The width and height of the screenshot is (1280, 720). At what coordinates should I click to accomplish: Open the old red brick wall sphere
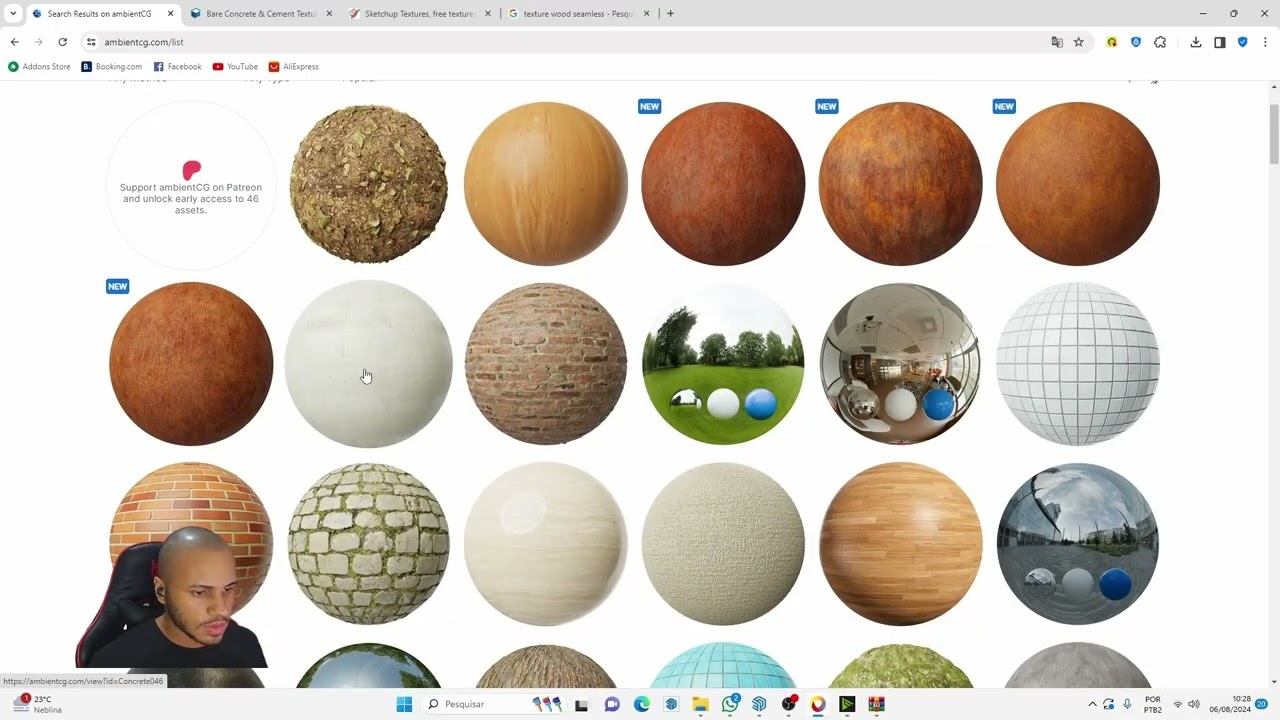546,364
